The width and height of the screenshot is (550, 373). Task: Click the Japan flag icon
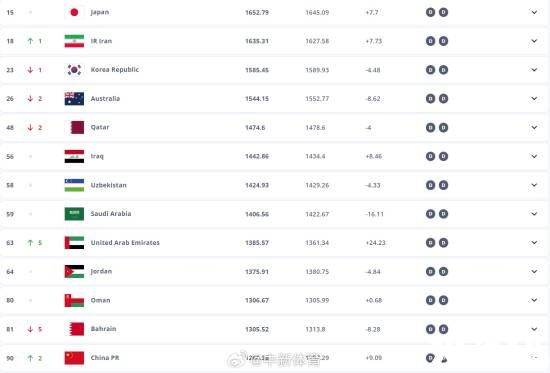click(x=74, y=12)
